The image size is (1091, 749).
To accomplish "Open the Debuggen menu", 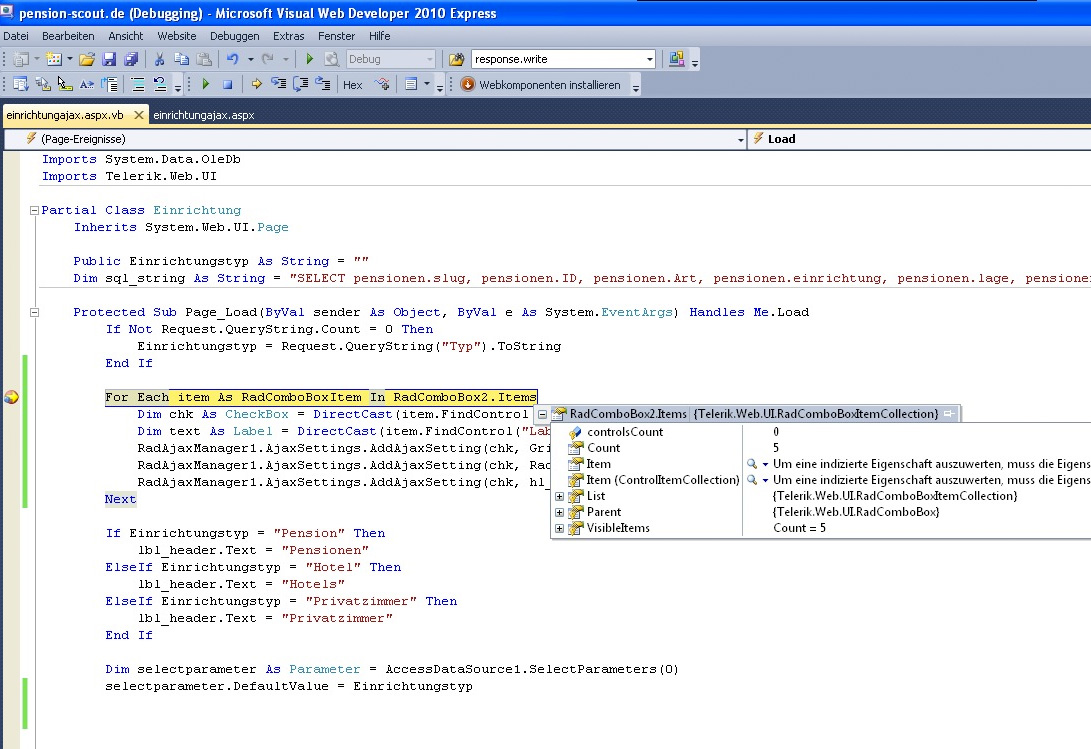I will tap(234, 35).
